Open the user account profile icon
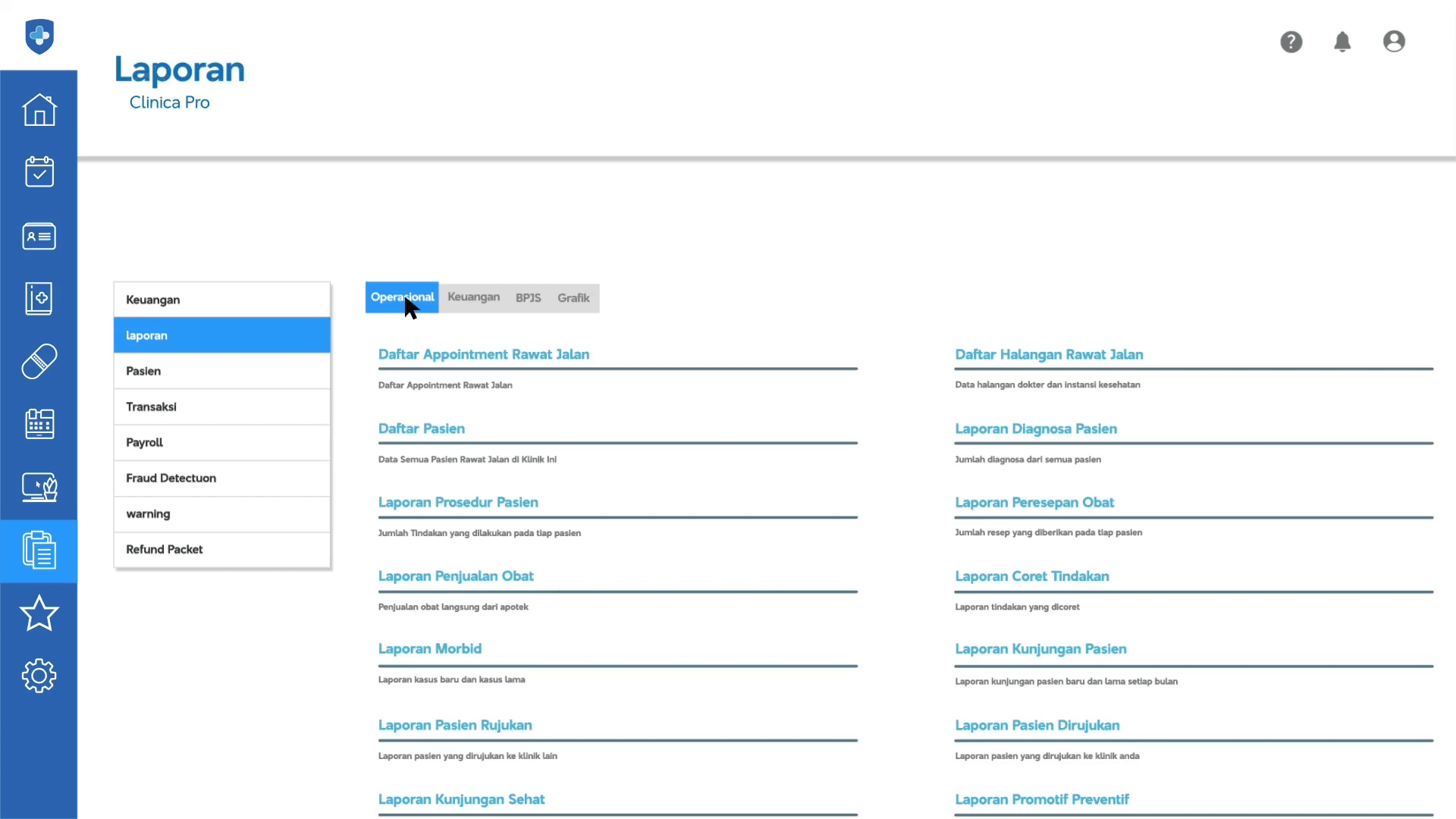 click(x=1394, y=42)
